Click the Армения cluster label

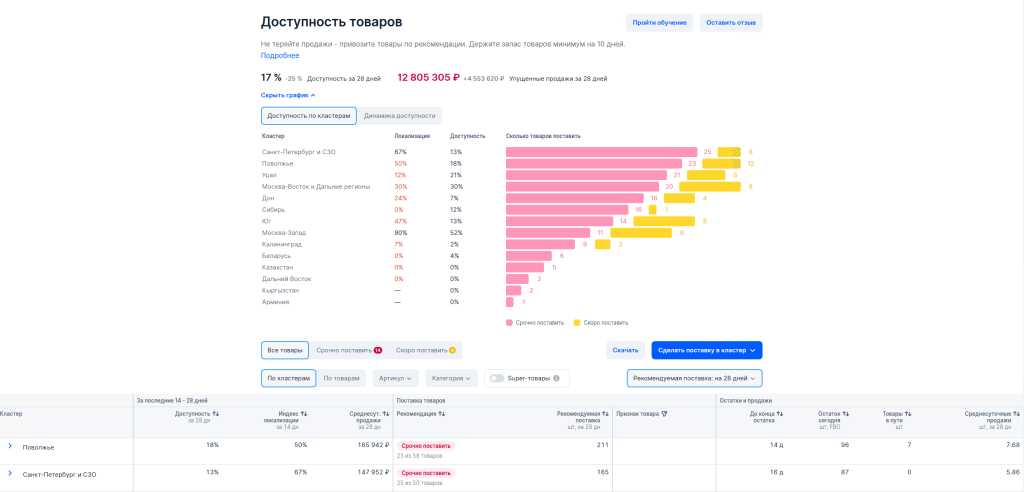[x=275, y=302]
